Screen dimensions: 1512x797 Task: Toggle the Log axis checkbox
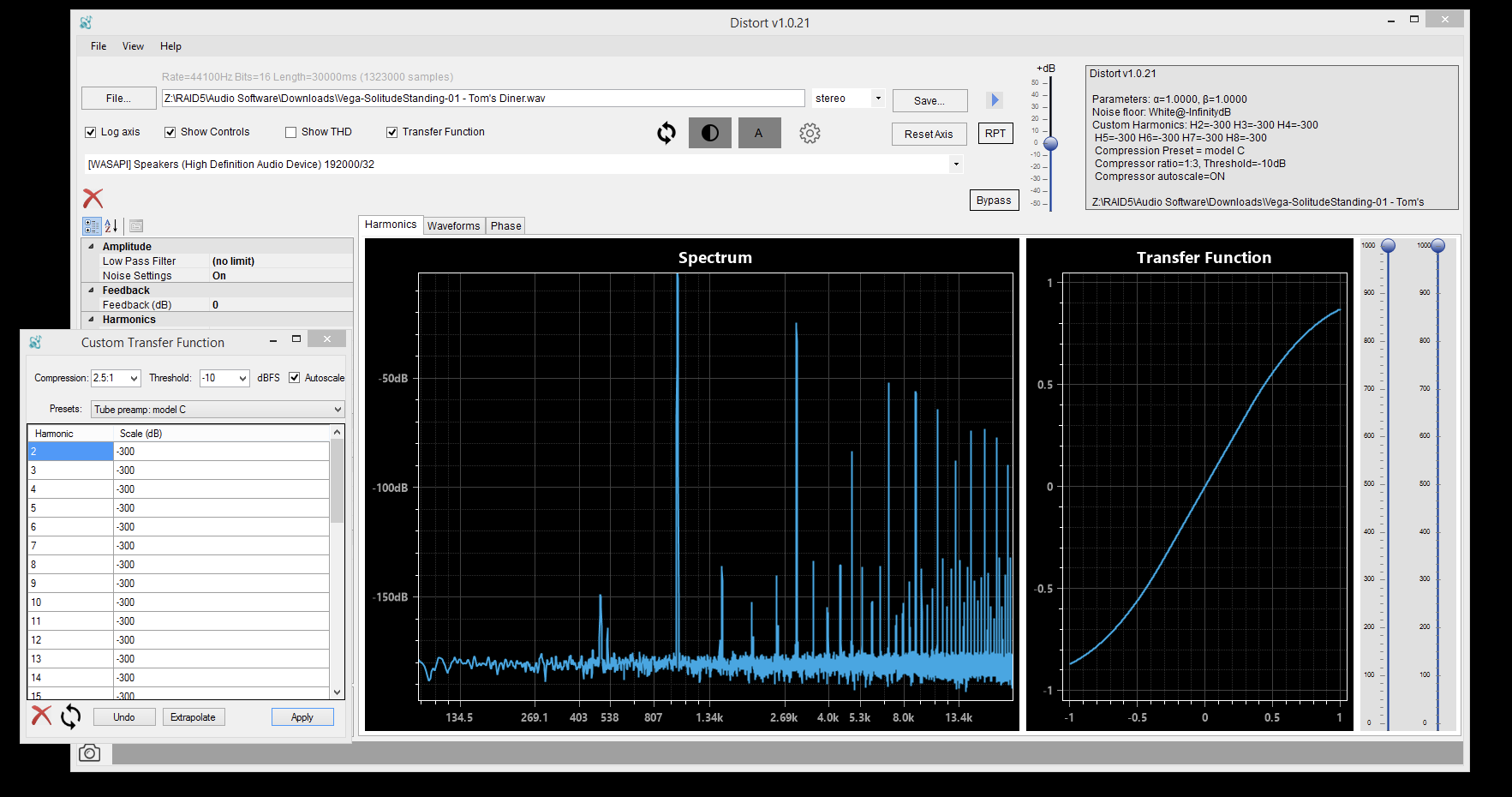click(x=91, y=132)
